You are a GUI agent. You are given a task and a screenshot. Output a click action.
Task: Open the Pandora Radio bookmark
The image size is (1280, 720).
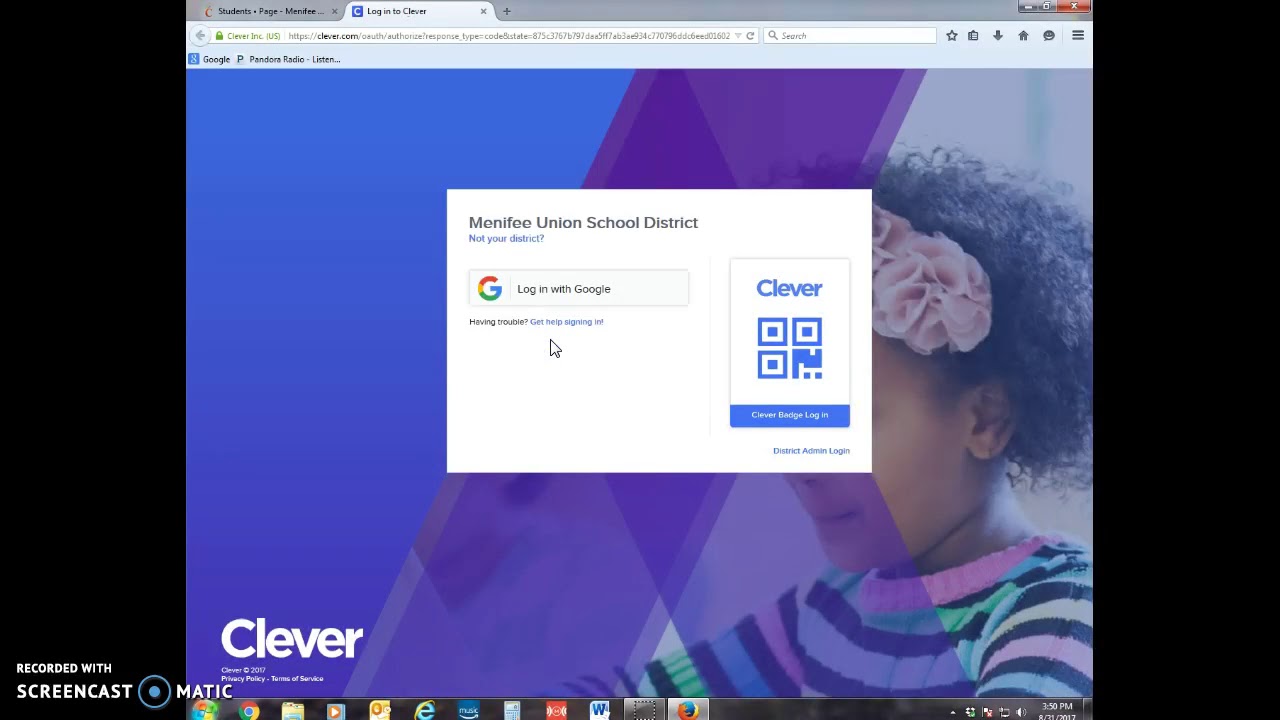pos(288,59)
